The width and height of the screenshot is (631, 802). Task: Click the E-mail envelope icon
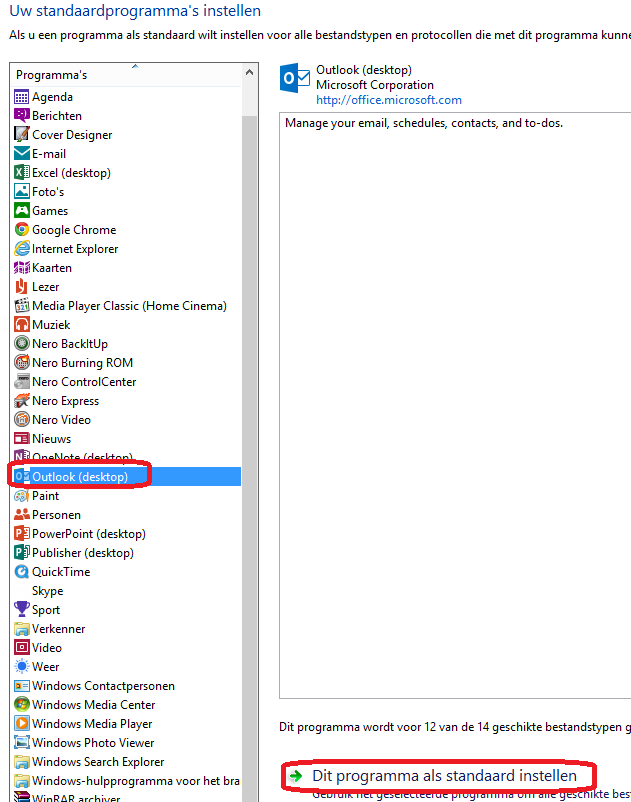pos(21,153)
